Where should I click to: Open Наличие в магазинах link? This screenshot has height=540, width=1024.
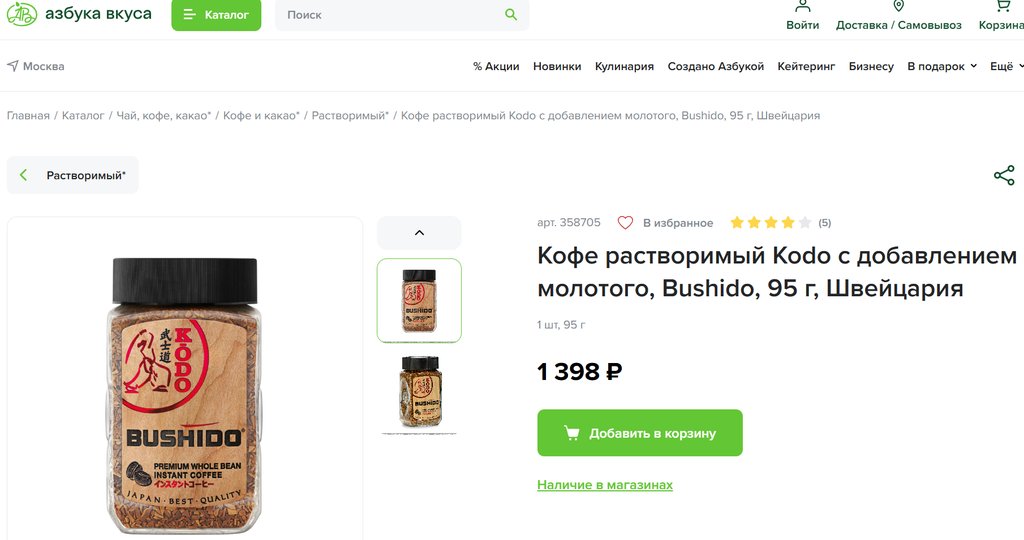tap(605, 485)
